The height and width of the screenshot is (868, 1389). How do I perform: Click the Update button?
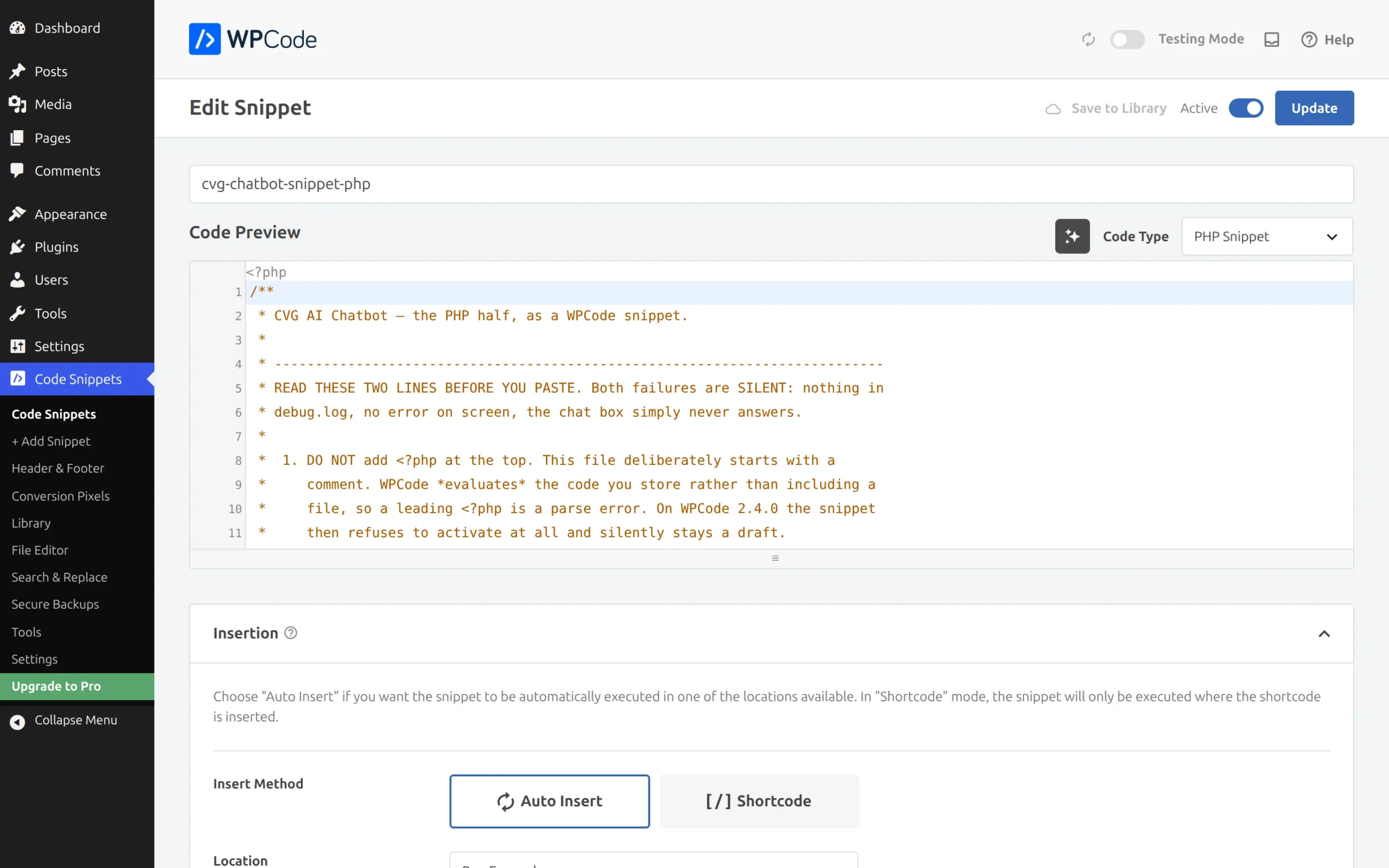pyautogui.click(x=1314, y=108)
